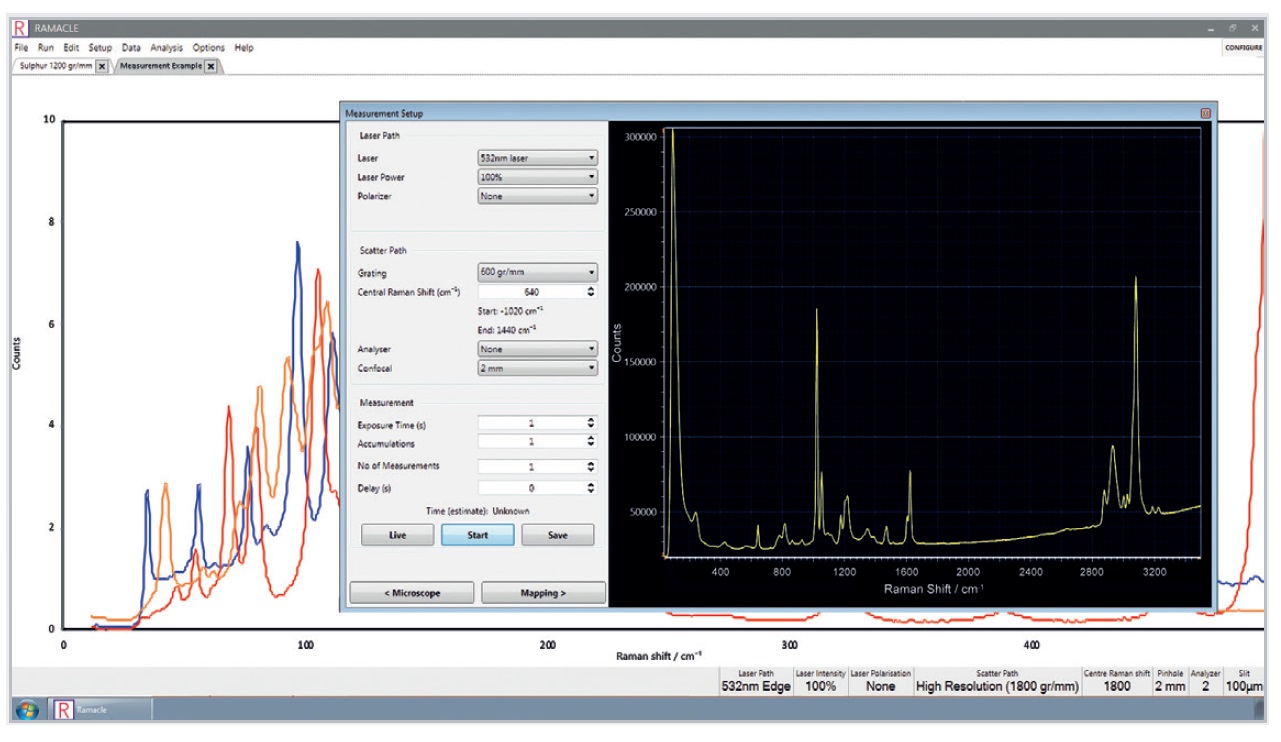Click the Central Raman Shift input field
Image resolution: width=1281 pixels, height=742 pixels.
[x=530, y=292]
